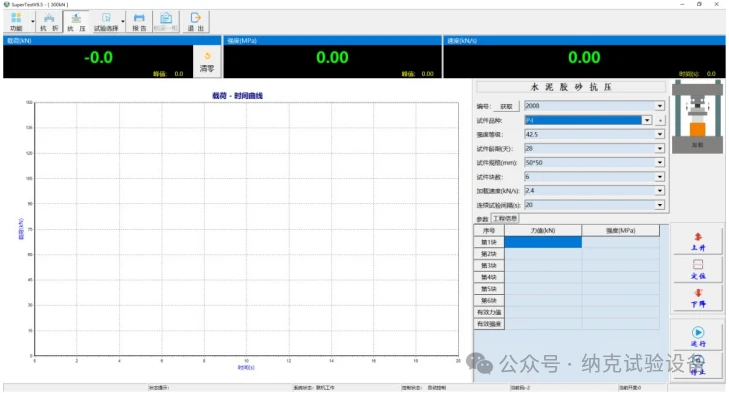
Task: Open the 试件龄期 dropdown showing 28
Action: click(x=660, y=149)
